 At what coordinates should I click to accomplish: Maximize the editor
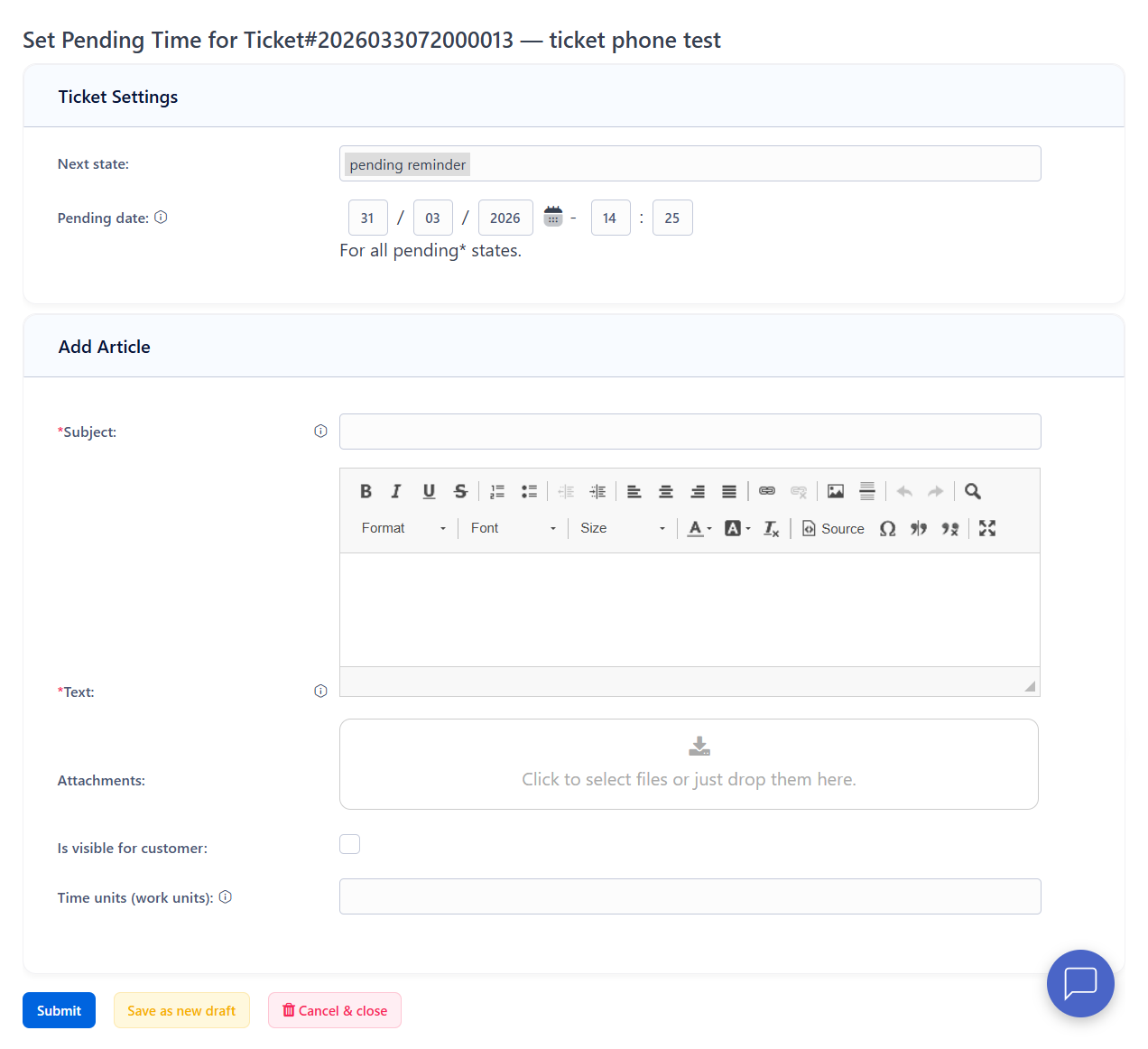tap(987, 528)
